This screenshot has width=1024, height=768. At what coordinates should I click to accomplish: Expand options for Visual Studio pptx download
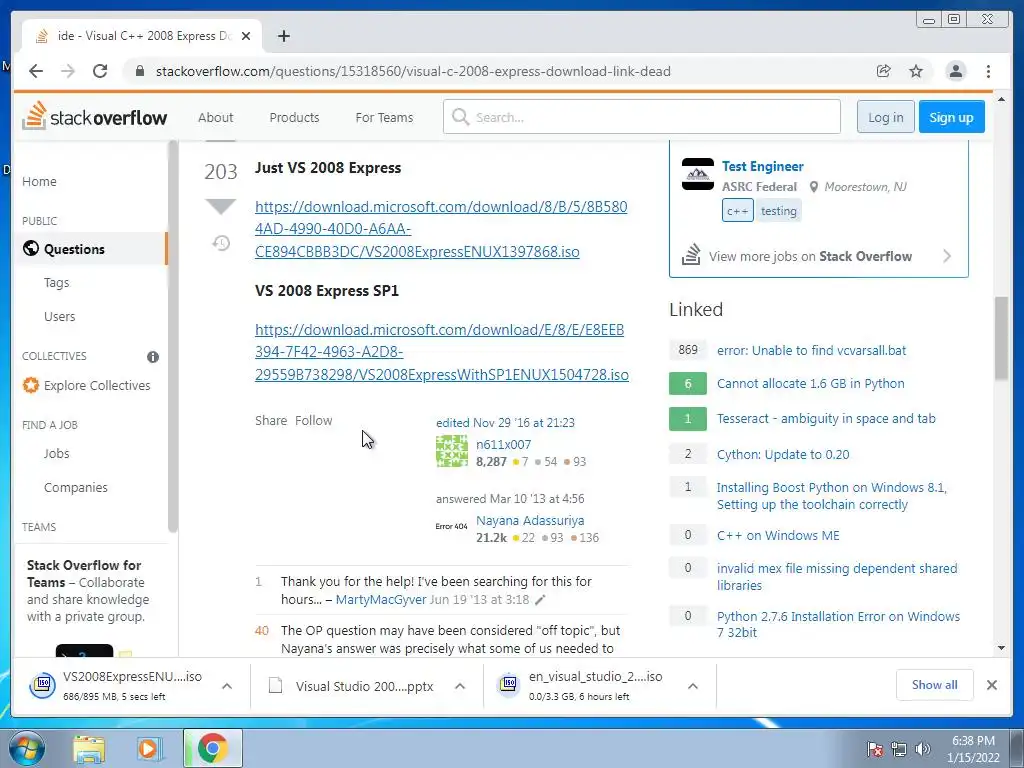coord(460,686)
